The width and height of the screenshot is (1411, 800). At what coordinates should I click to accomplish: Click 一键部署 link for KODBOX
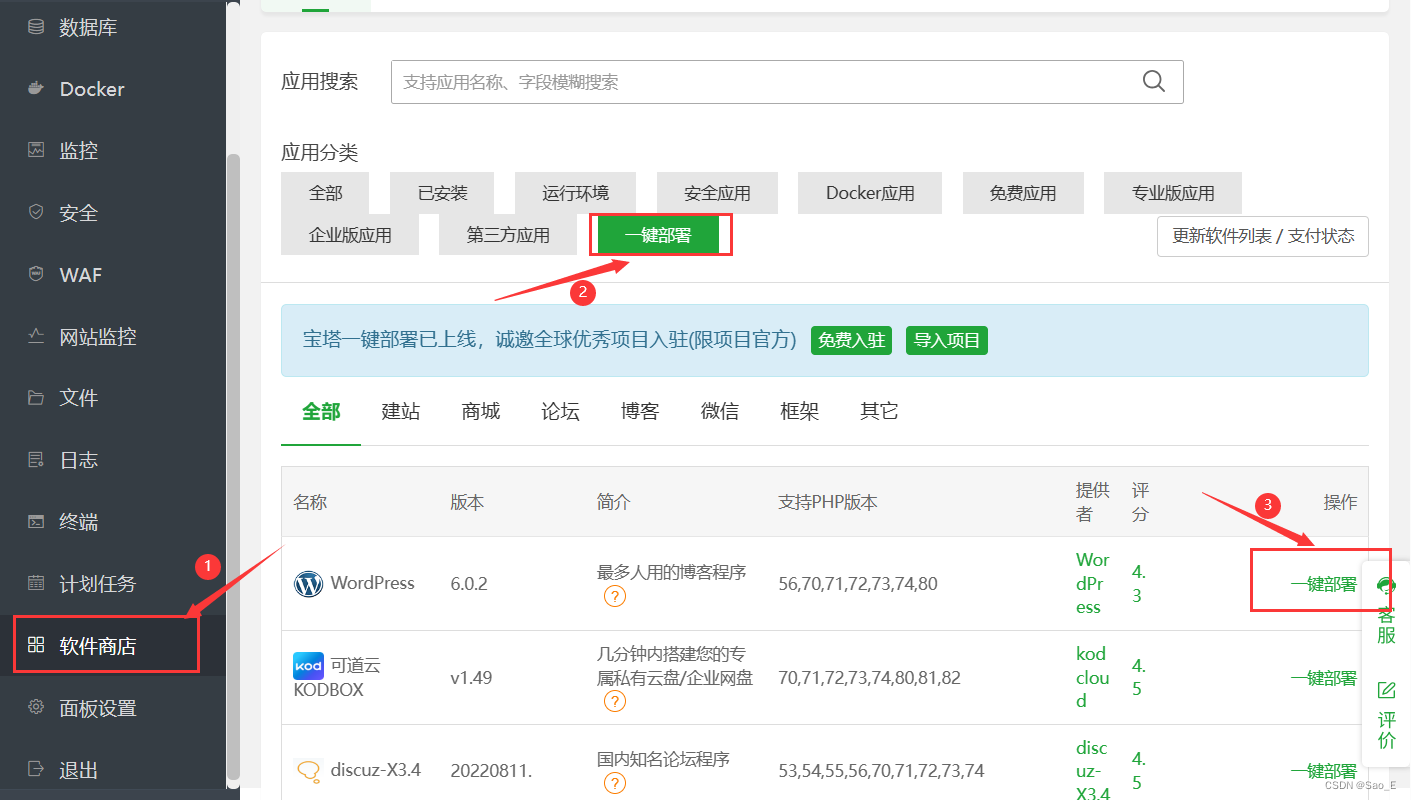(1324, 678)
